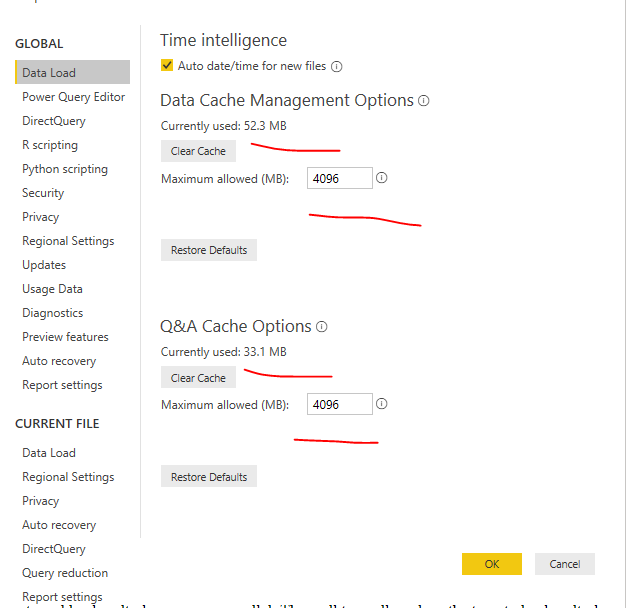Open R scripting options
The width and height of the screenshot is (626, 608).
50,145
